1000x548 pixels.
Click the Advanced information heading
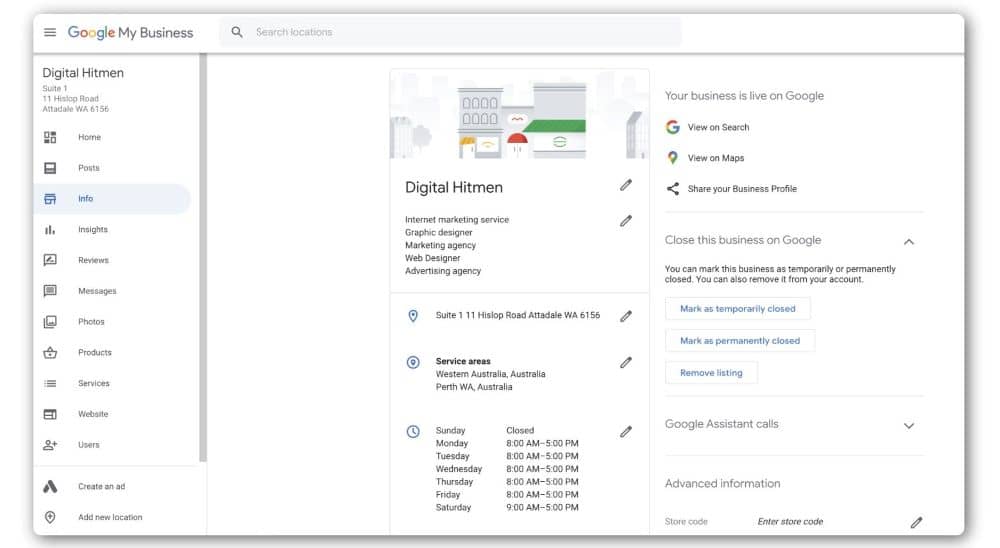click(722, 484)
